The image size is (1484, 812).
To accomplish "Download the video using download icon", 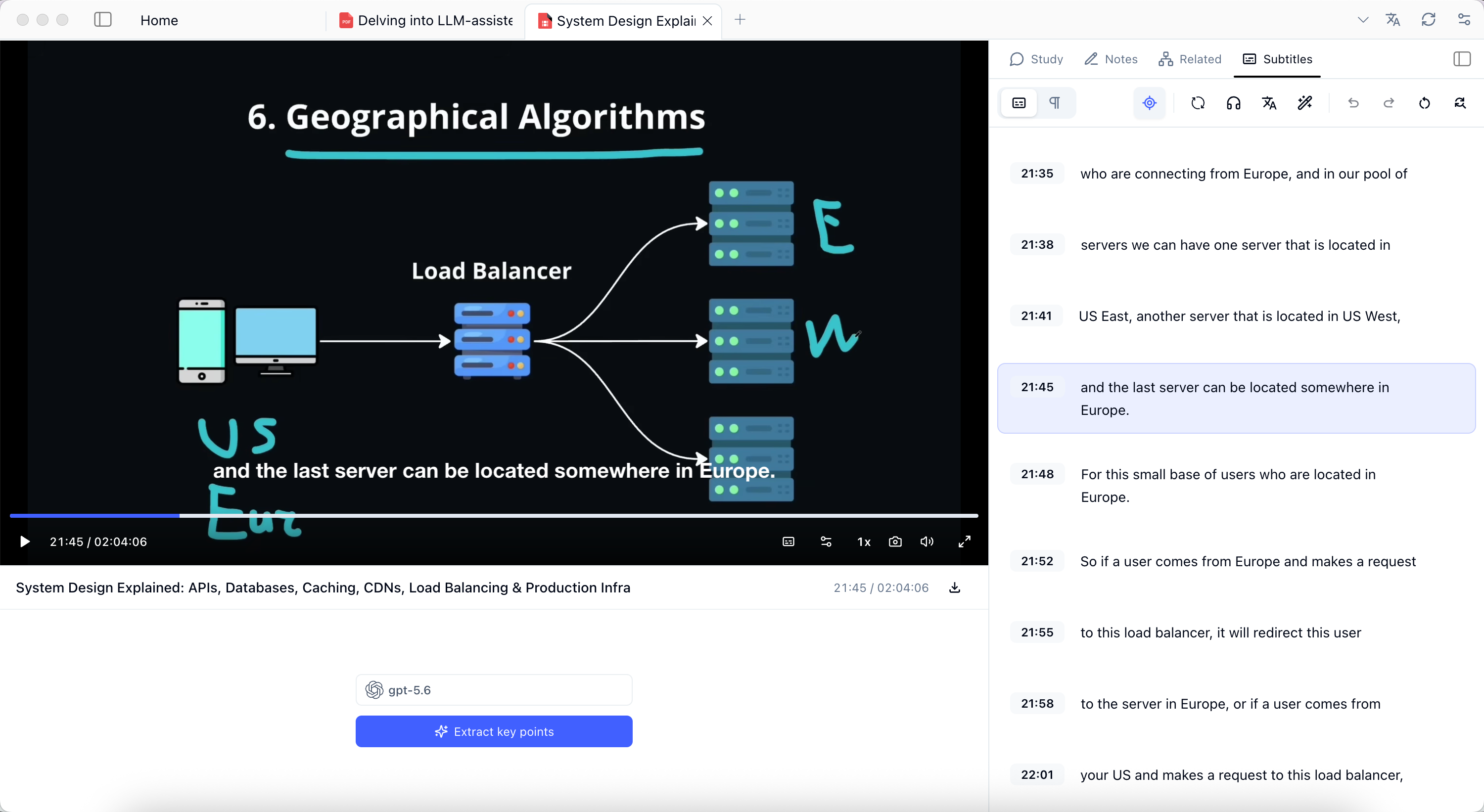I will [x=955, y=587].
